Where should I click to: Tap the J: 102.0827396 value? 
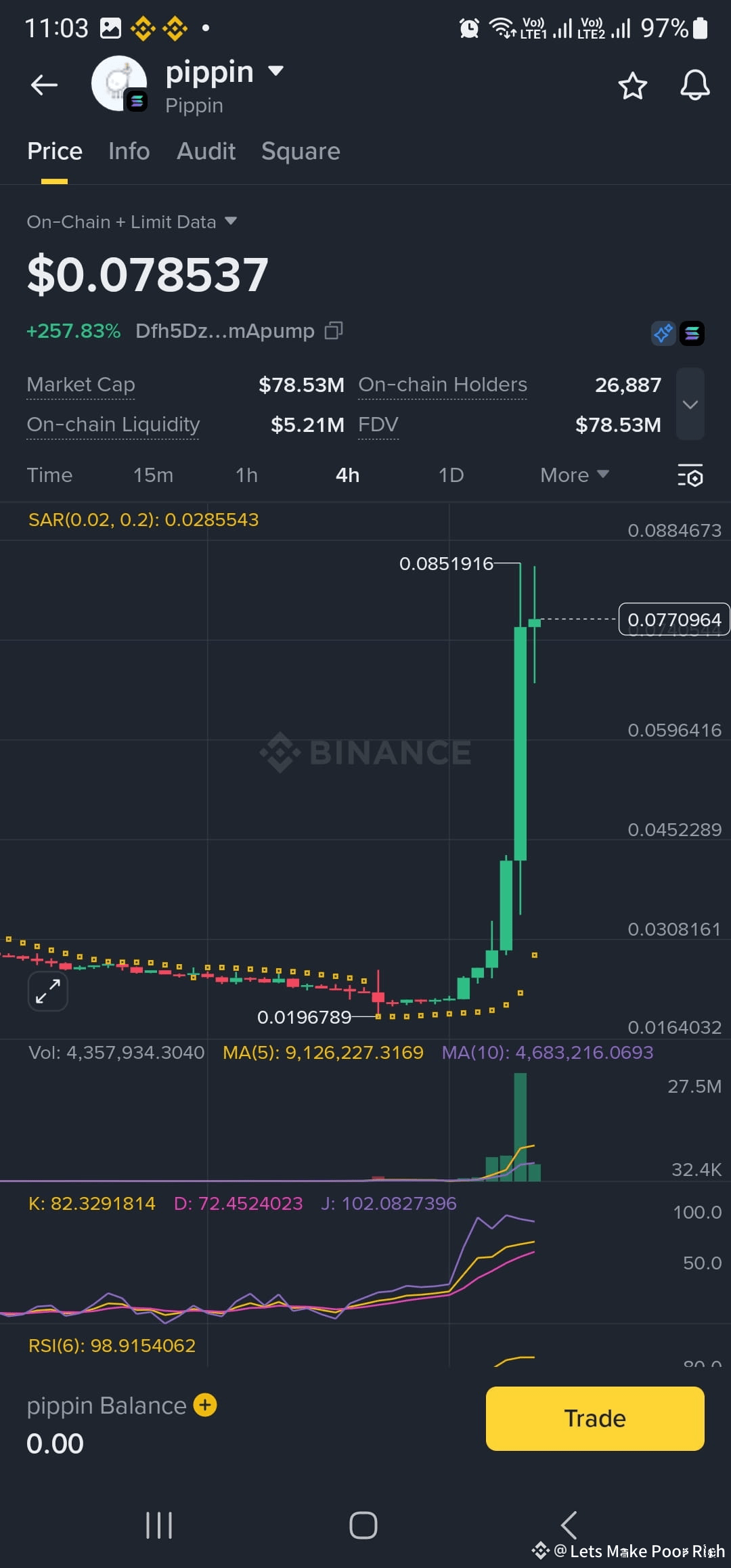389,1203
